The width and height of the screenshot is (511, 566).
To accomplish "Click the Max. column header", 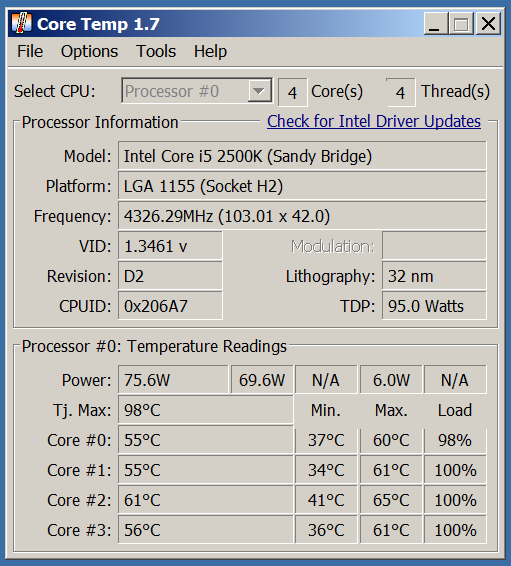I will 391,410.
